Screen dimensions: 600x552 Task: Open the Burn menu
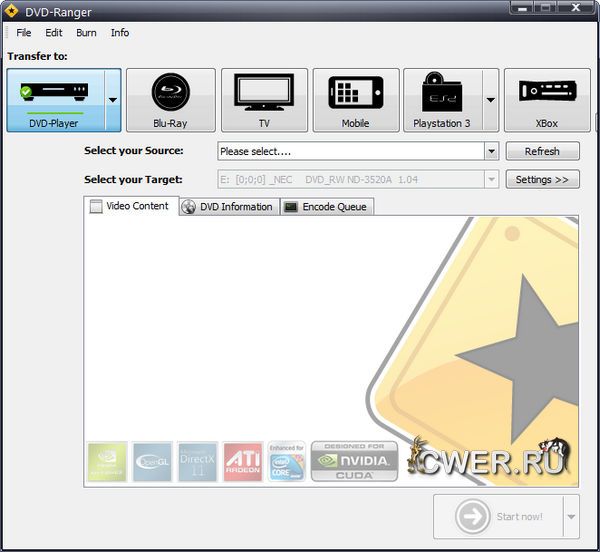pyautogui.click(x=86, y=33)
